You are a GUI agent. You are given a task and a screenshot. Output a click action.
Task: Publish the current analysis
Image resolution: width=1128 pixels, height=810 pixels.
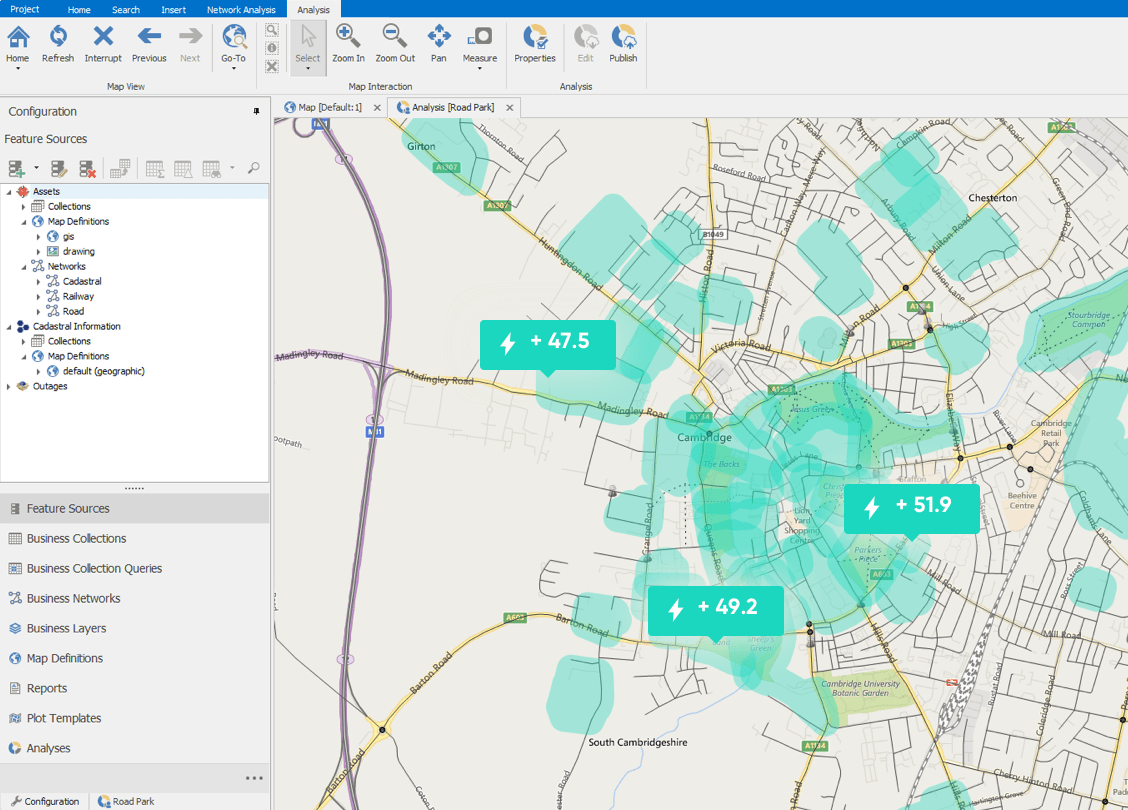[x=623, y=44]
